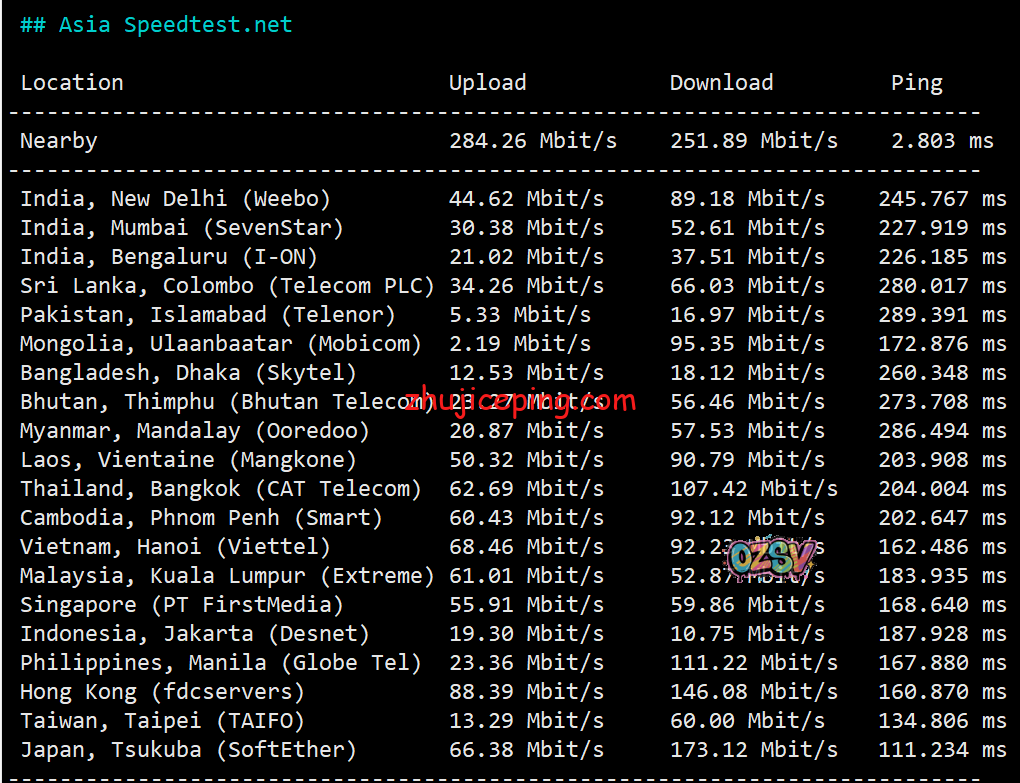Click the Download column header
The height and width of the screenshot is (783, 1020).
(721, 83)
